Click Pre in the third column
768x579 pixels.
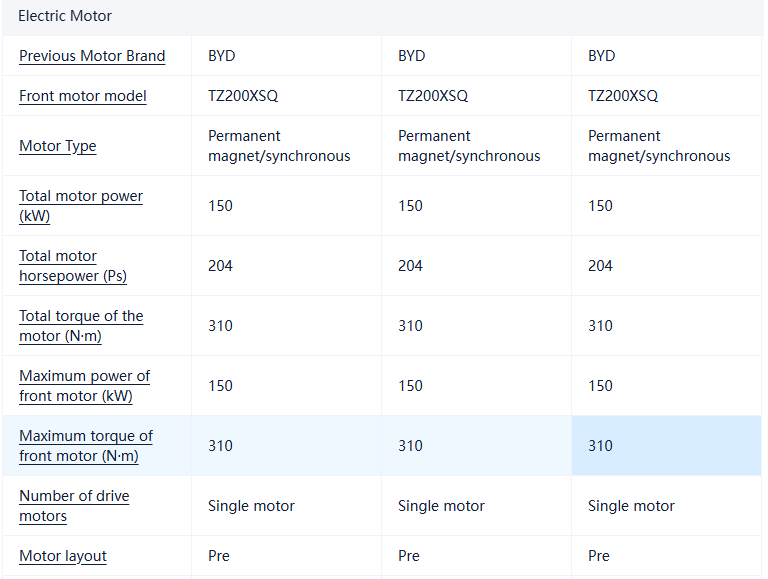(599, 556)
